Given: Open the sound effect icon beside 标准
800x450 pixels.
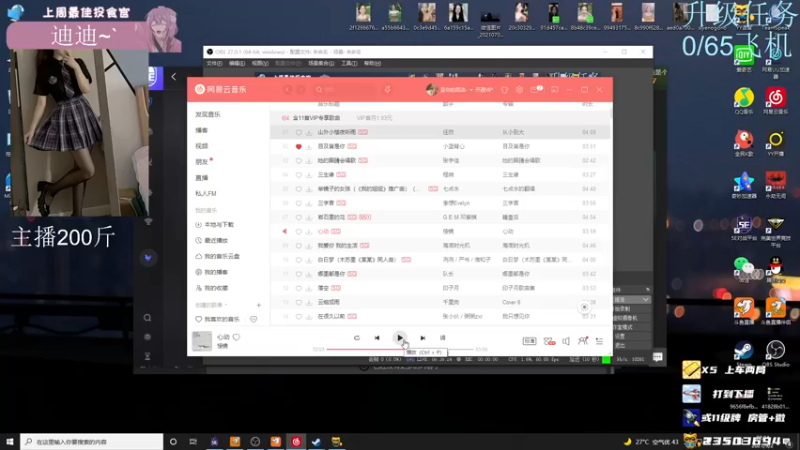Looking at the screenshot, I should (x=549, y=341).
